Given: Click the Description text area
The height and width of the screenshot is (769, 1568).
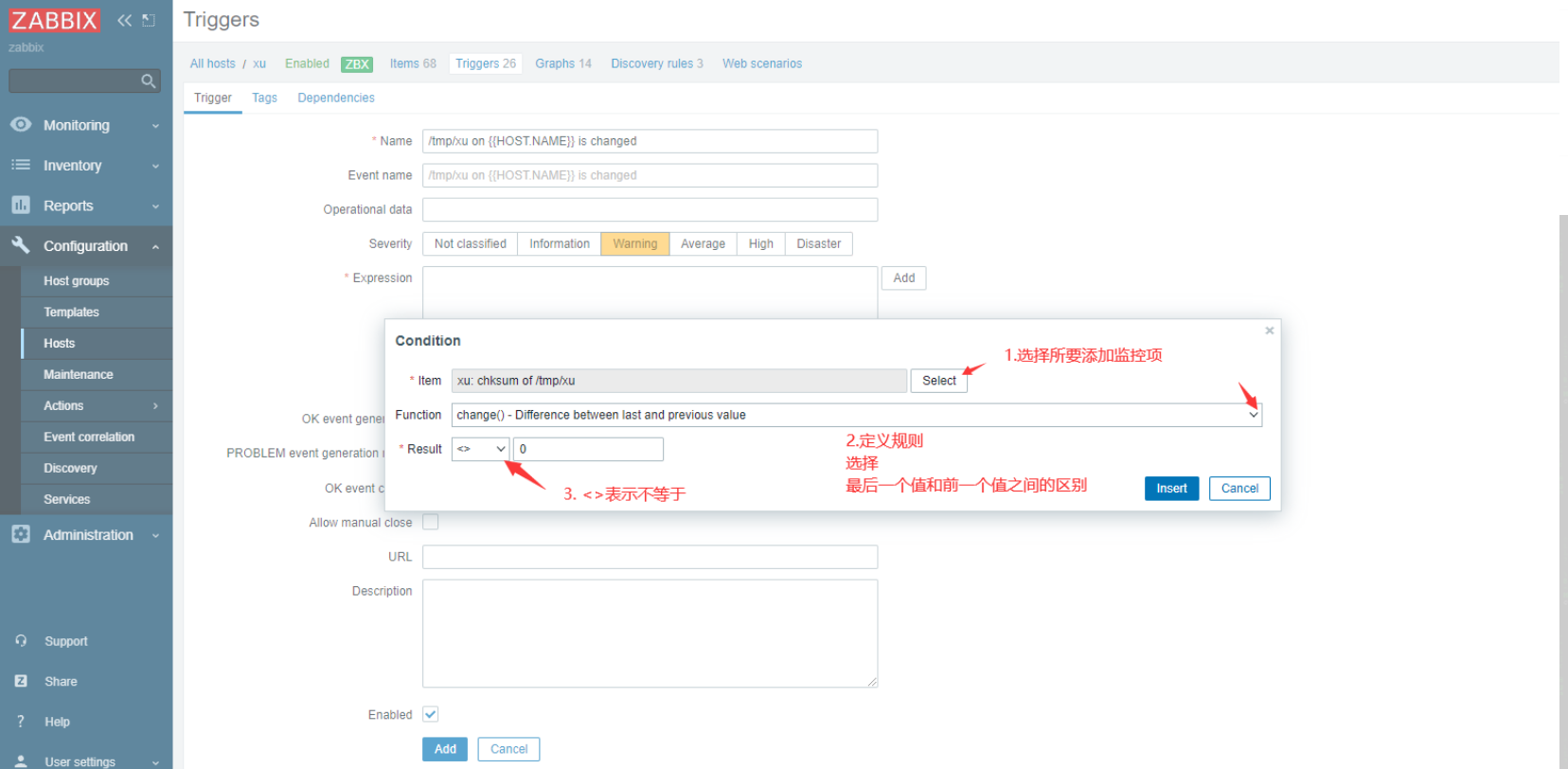Looking at the screenshot, I should click(650, 634).
